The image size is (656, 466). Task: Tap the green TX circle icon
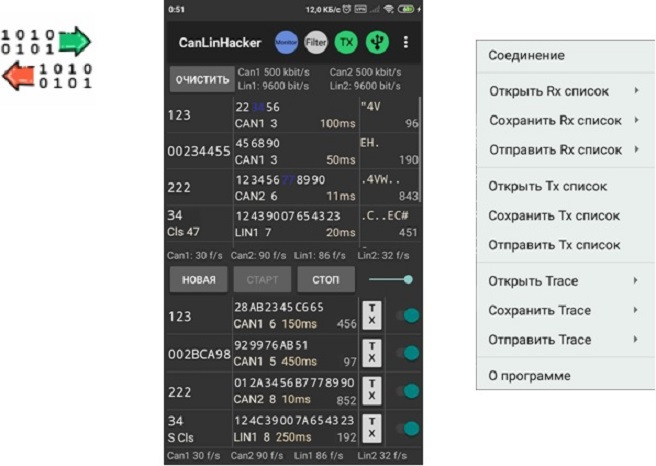pos(346,42)
